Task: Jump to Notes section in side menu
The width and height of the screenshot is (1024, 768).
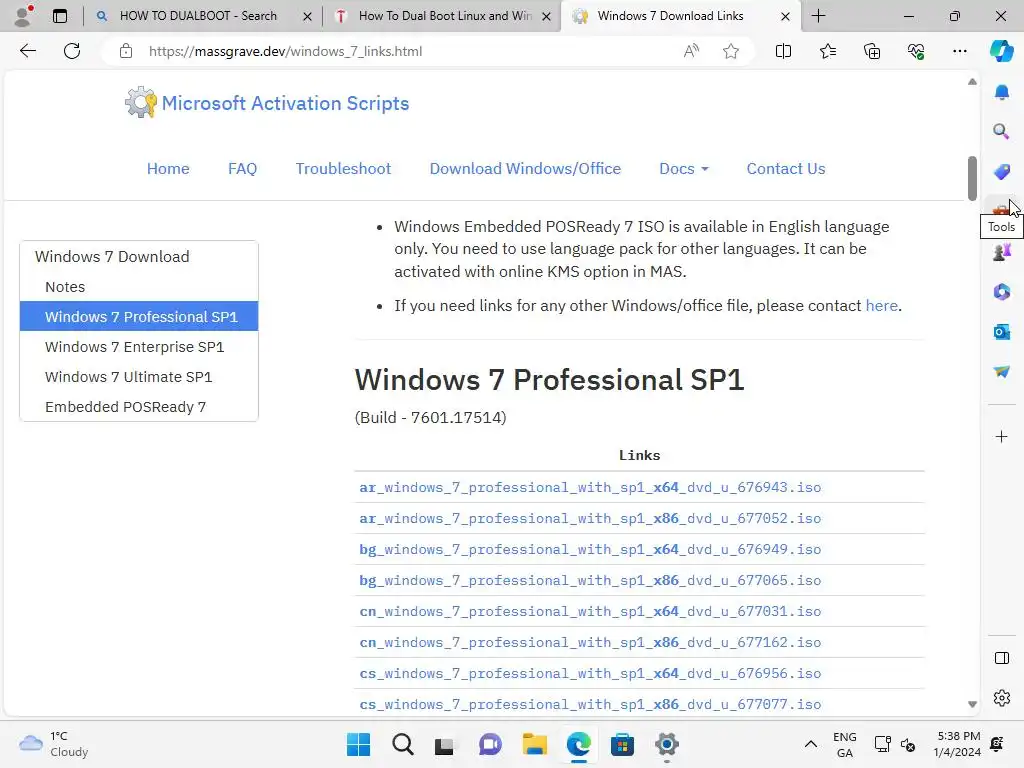Action: (x=138, y=287)
